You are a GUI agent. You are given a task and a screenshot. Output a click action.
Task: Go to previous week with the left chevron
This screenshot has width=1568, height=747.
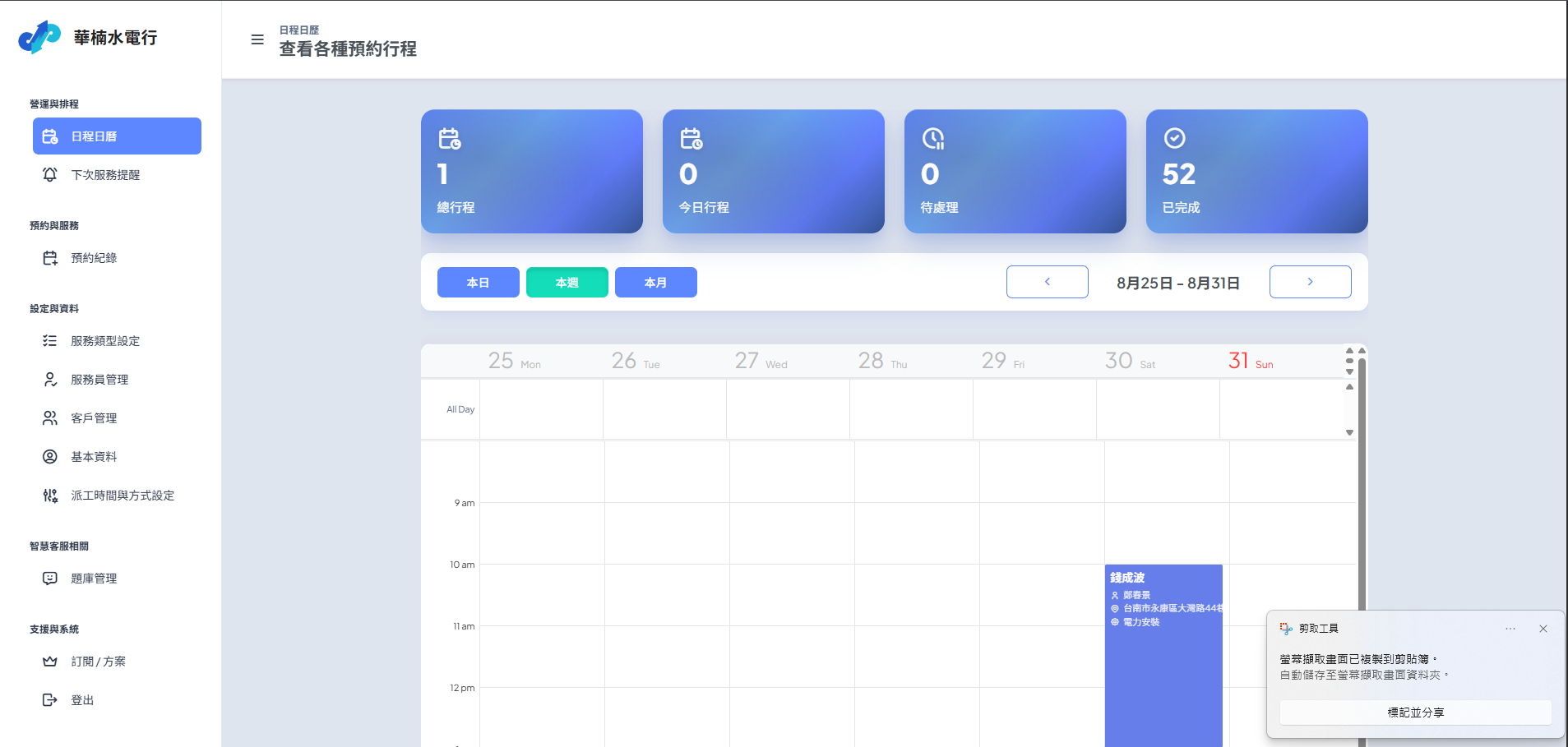point(1047,281)
